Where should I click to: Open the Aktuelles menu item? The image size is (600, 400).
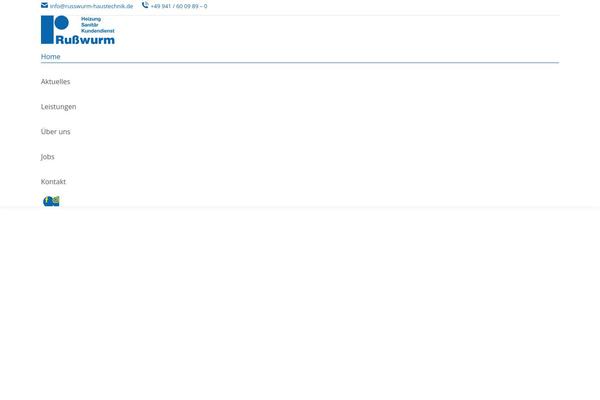[55, 82]
